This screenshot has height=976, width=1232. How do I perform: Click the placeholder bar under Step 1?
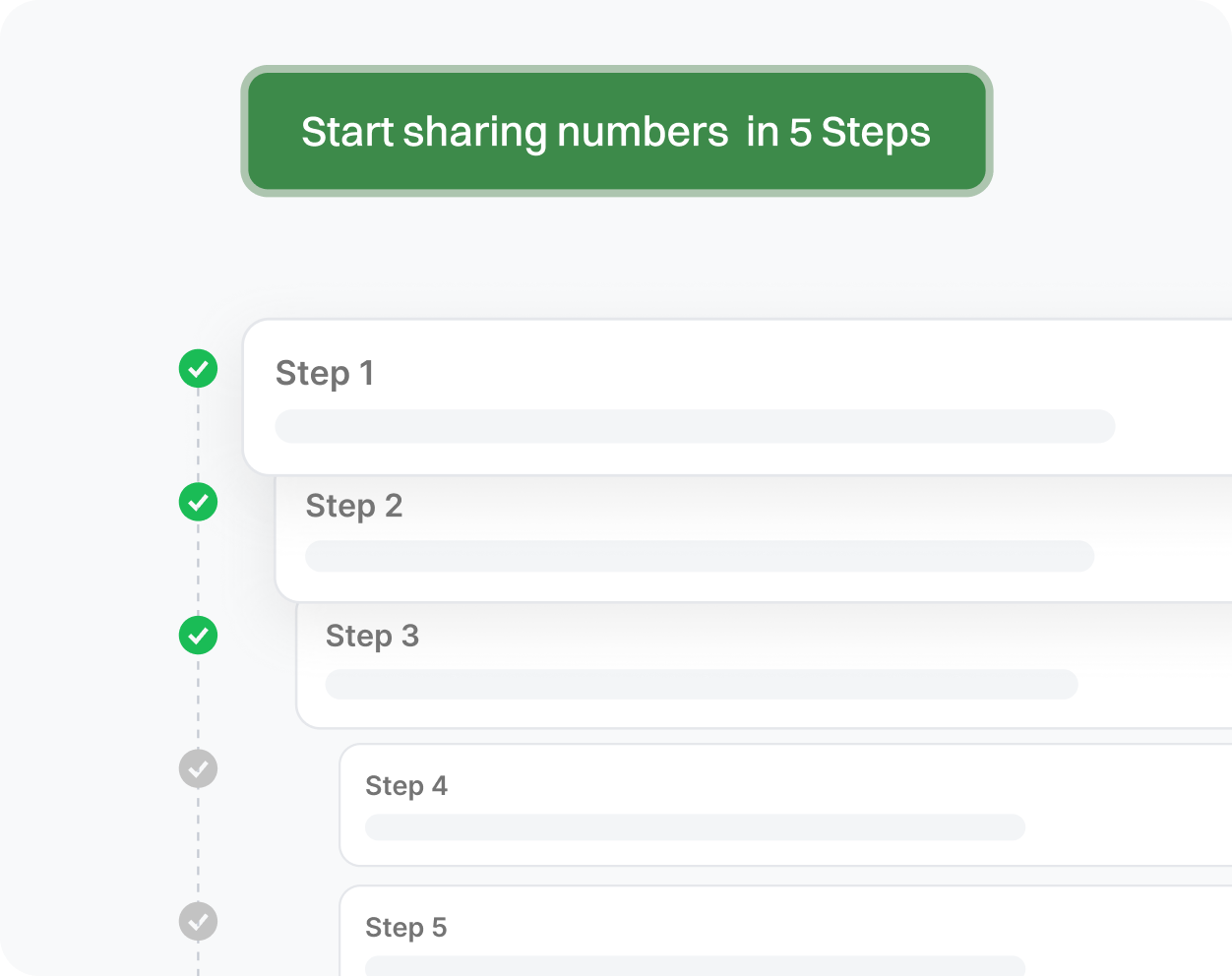(695, 426)
